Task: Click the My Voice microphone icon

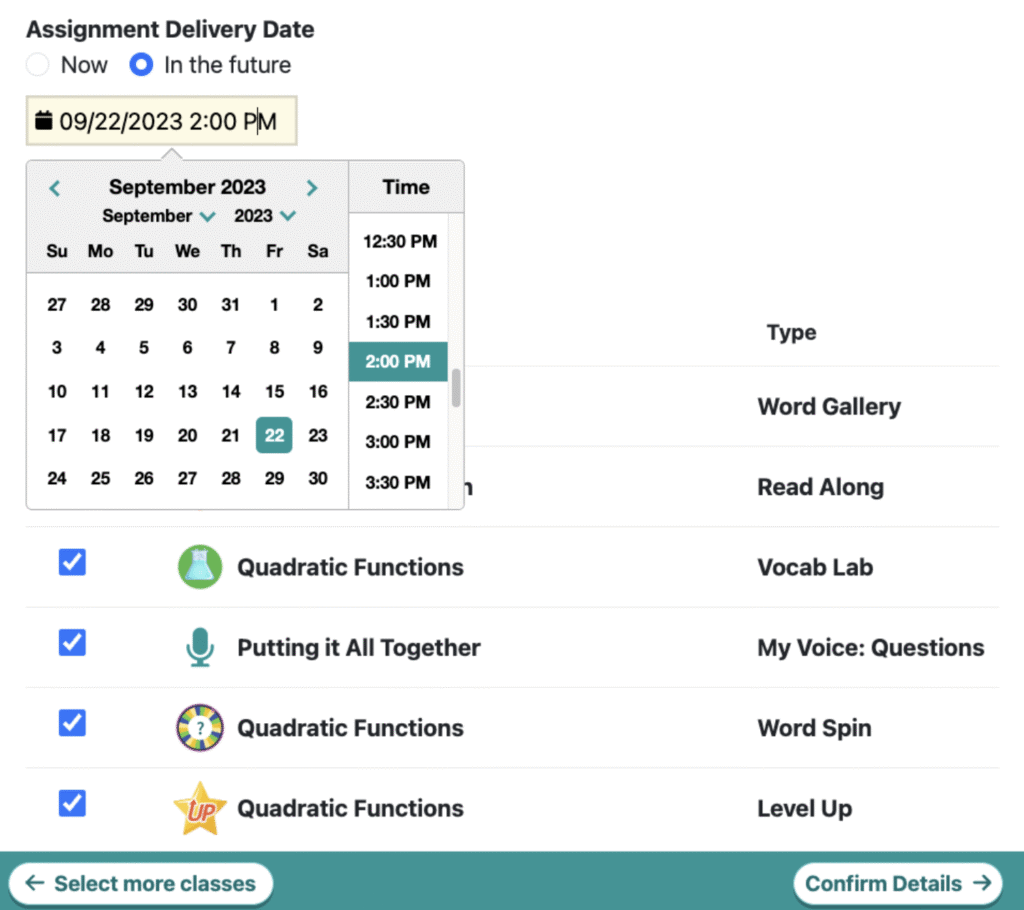Action: [x=200, y=648]
